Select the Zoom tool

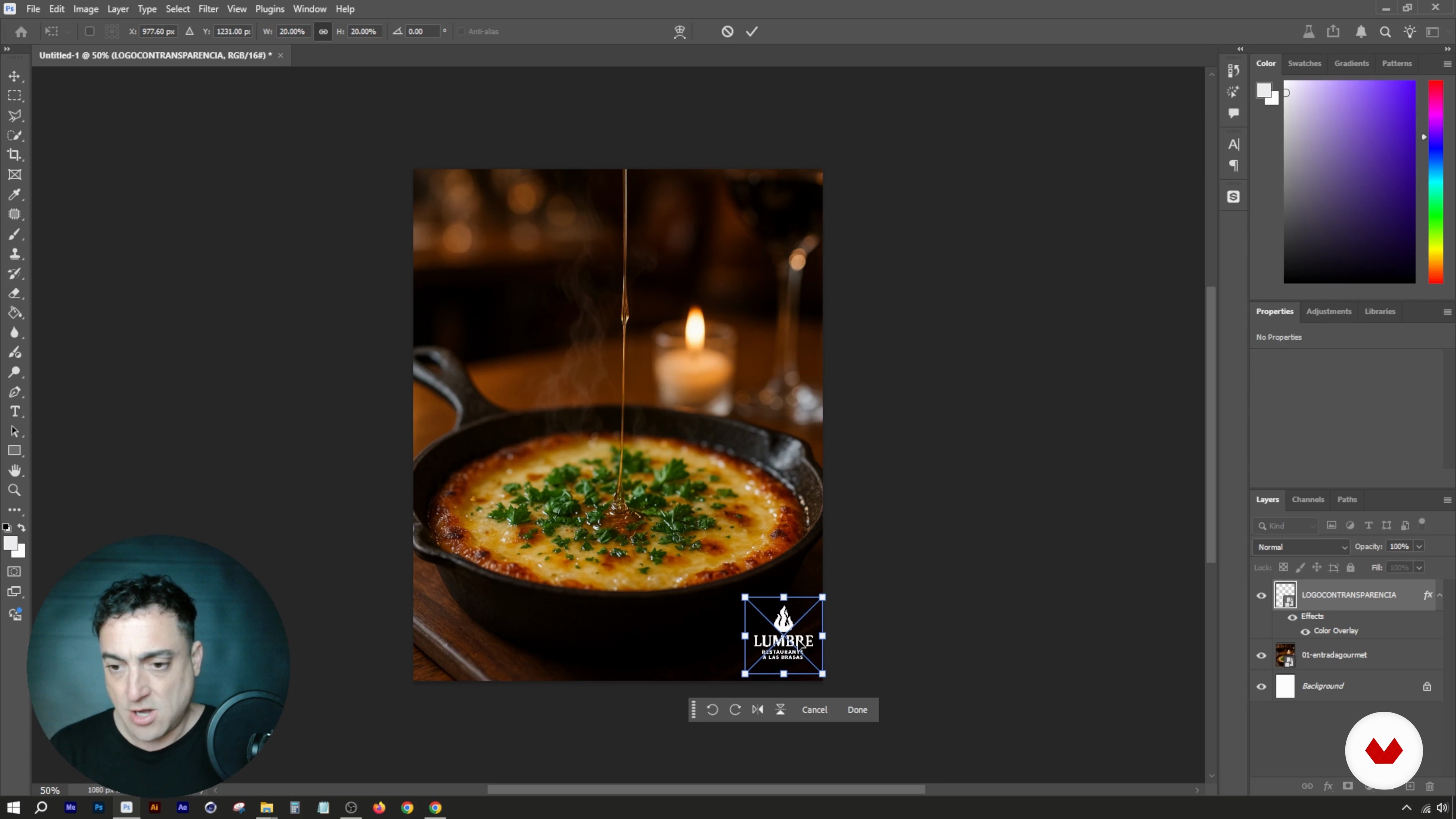(x=15, y=490)
